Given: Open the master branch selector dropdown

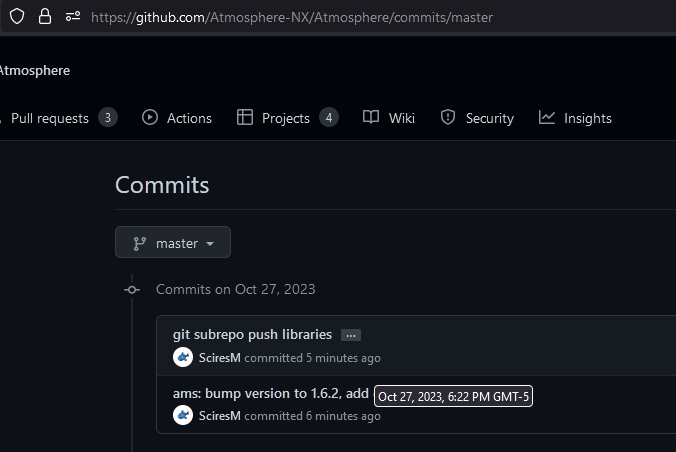Looking at the screenshot, I should pyautogui.click(x=173, y=242).
